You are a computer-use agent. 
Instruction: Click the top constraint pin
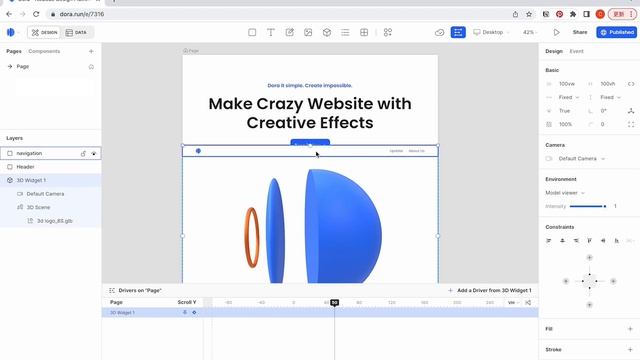589,258
